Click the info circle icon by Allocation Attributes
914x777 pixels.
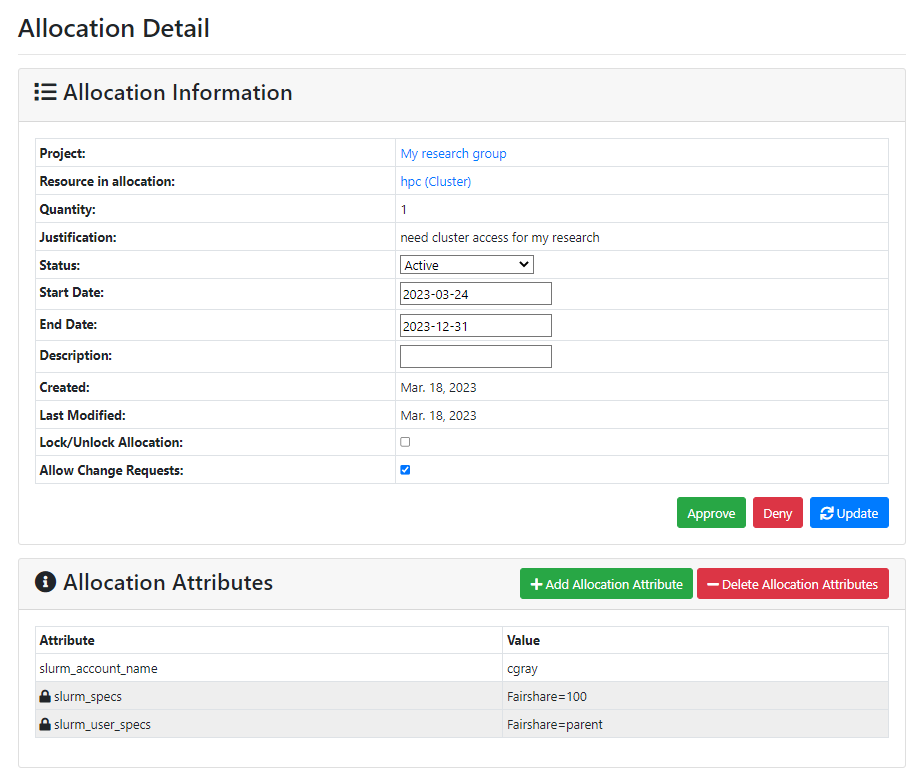pos(45,582)
